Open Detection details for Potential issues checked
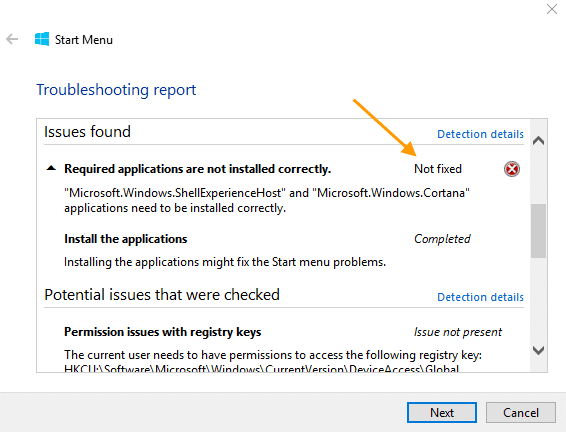 (480, 297)
